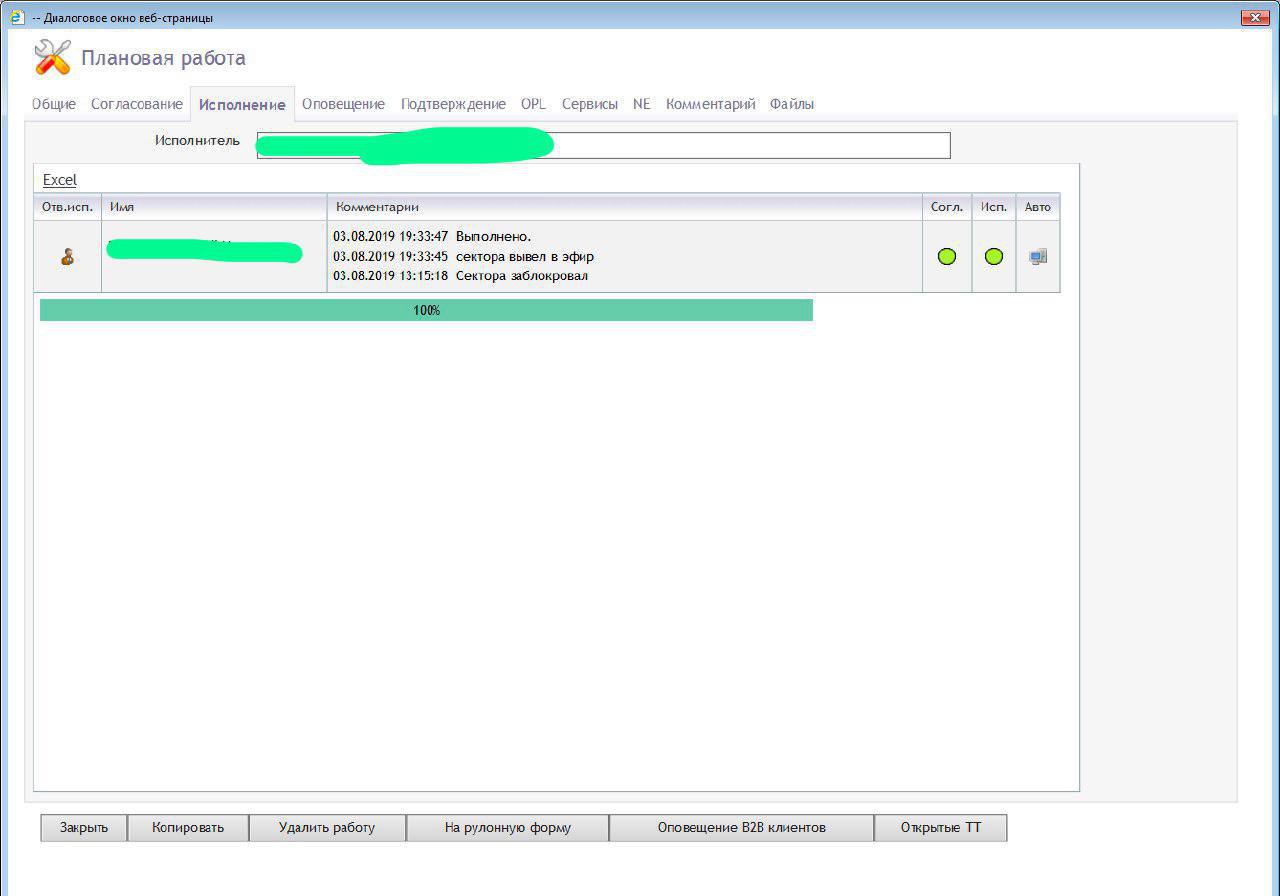1280x896 pixels.
Task: Open the Подтверждение tab
Action: click(453, 104)
